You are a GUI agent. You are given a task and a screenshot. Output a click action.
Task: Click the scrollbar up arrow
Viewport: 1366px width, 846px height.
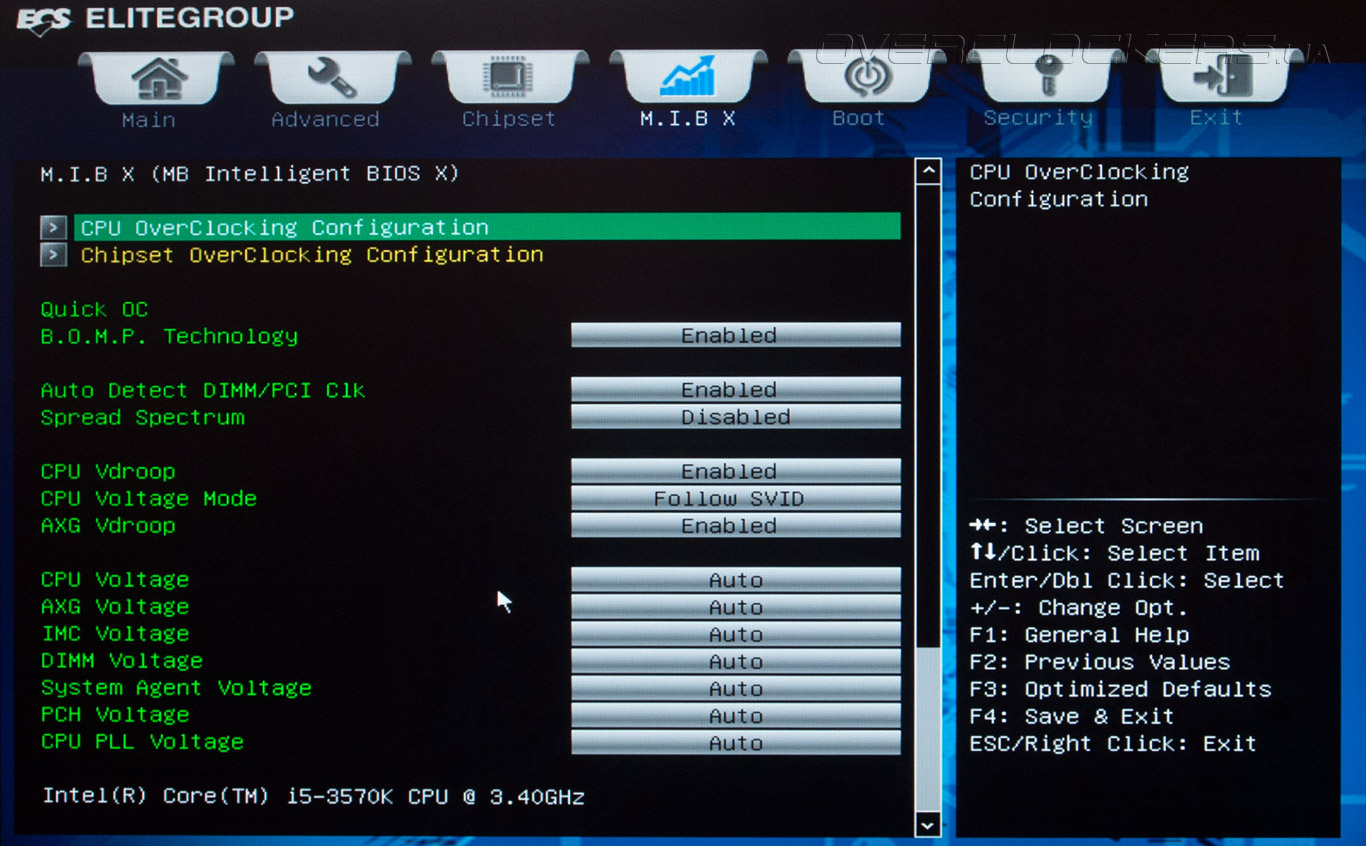[x=928, y=171]
